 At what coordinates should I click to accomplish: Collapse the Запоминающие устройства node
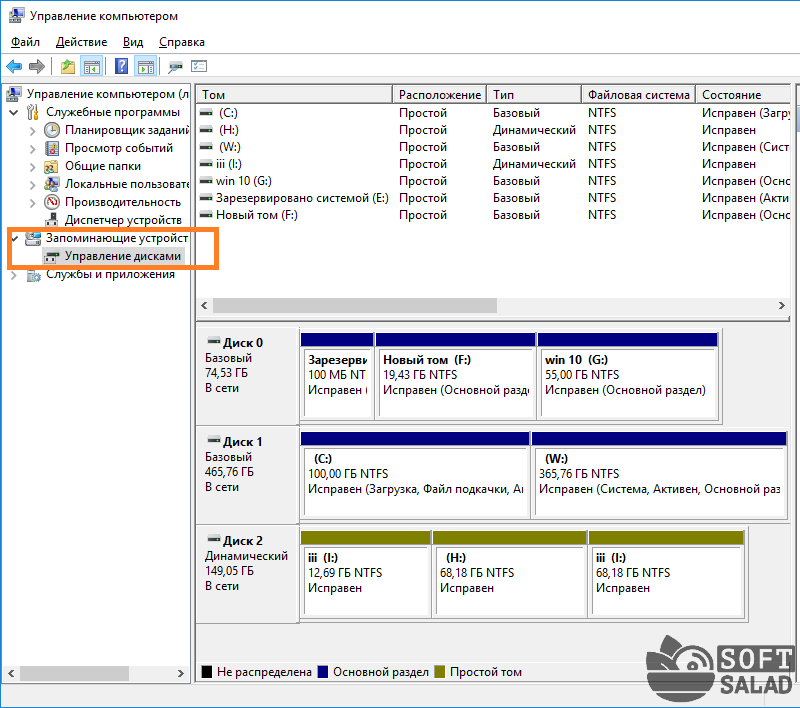click(14, 238)
